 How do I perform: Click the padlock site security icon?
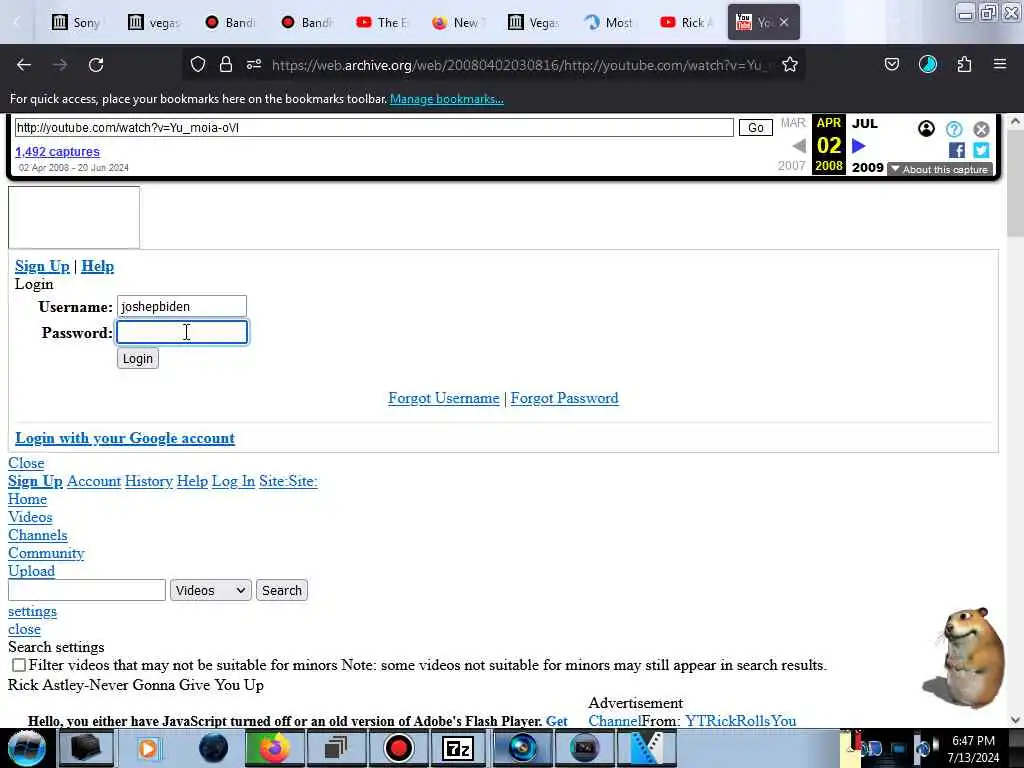click(226, 64)
